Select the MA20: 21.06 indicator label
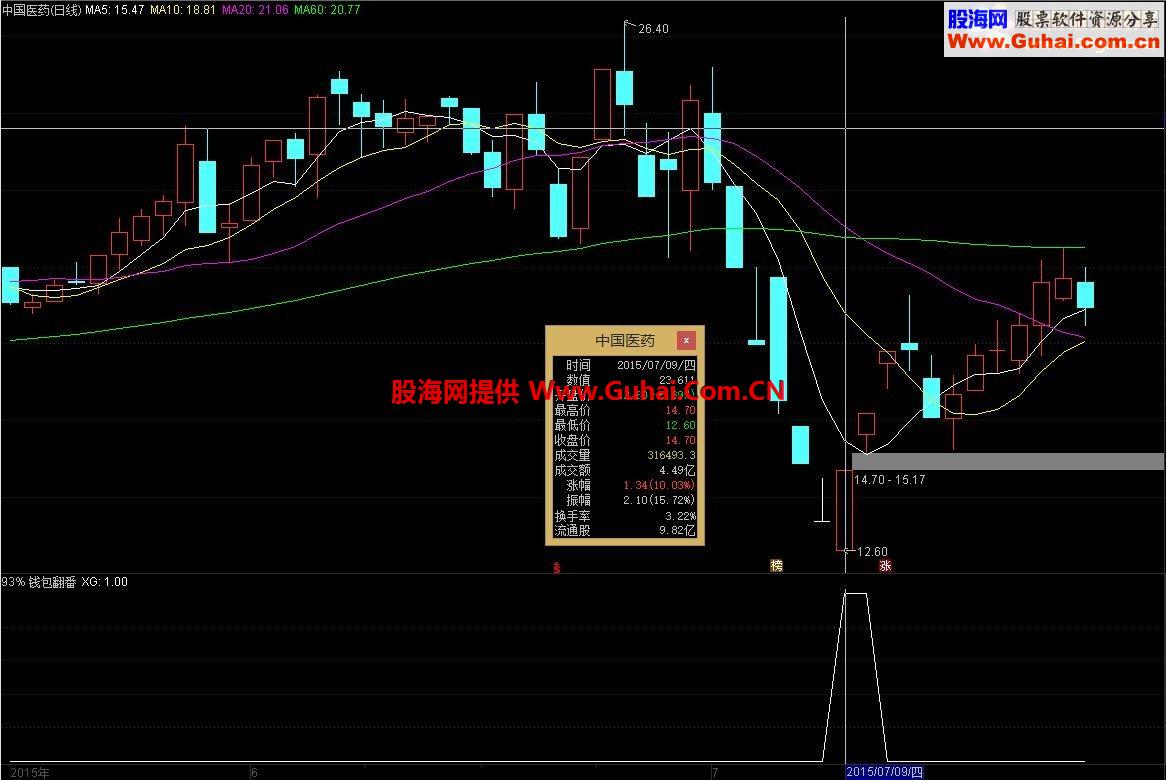Viewport: 1166px width, 780px height. coord(254,10)
